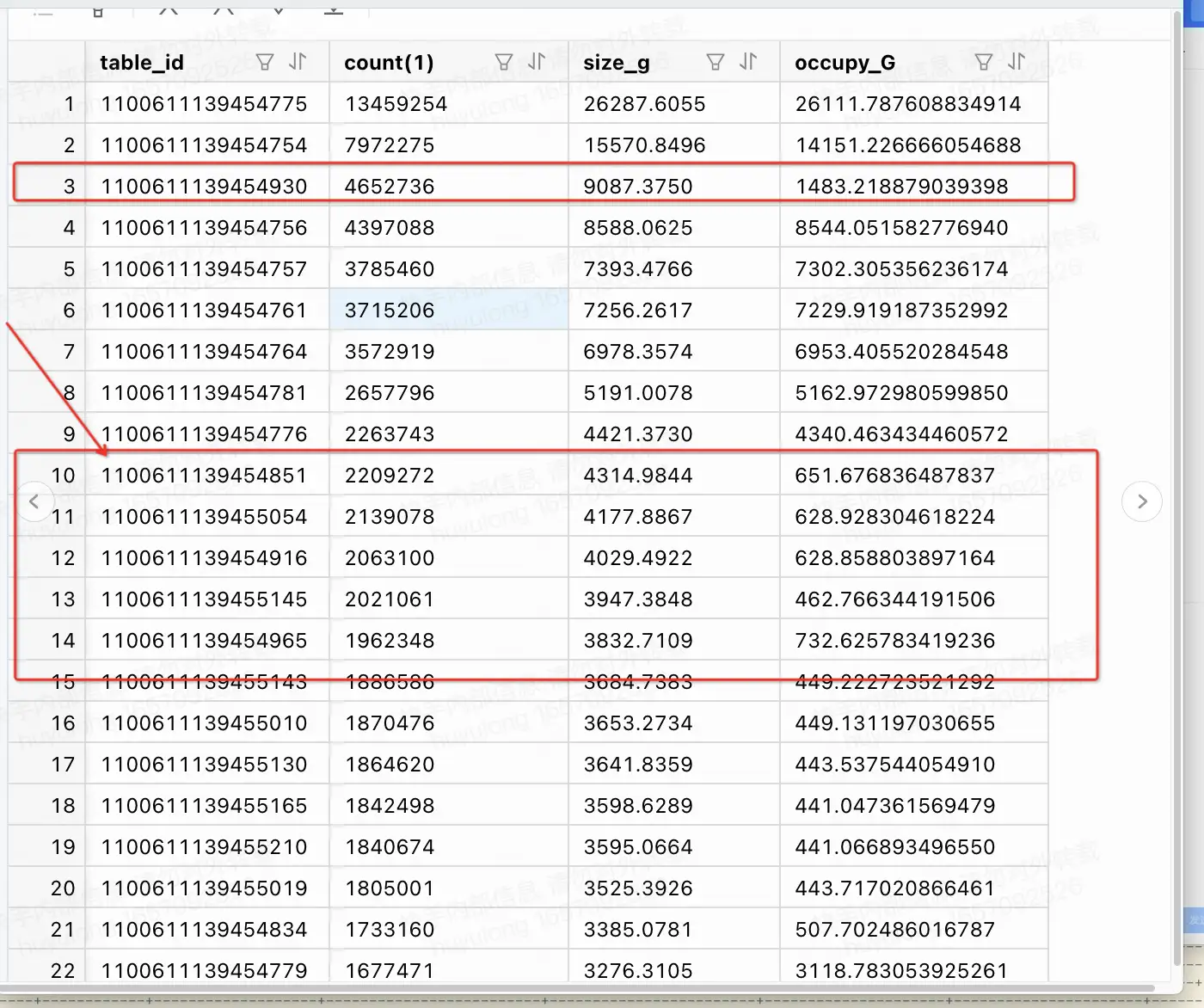Sort the table_id column
The width and height of the screenshot is (1204, 1008).
tap(298, 62)
